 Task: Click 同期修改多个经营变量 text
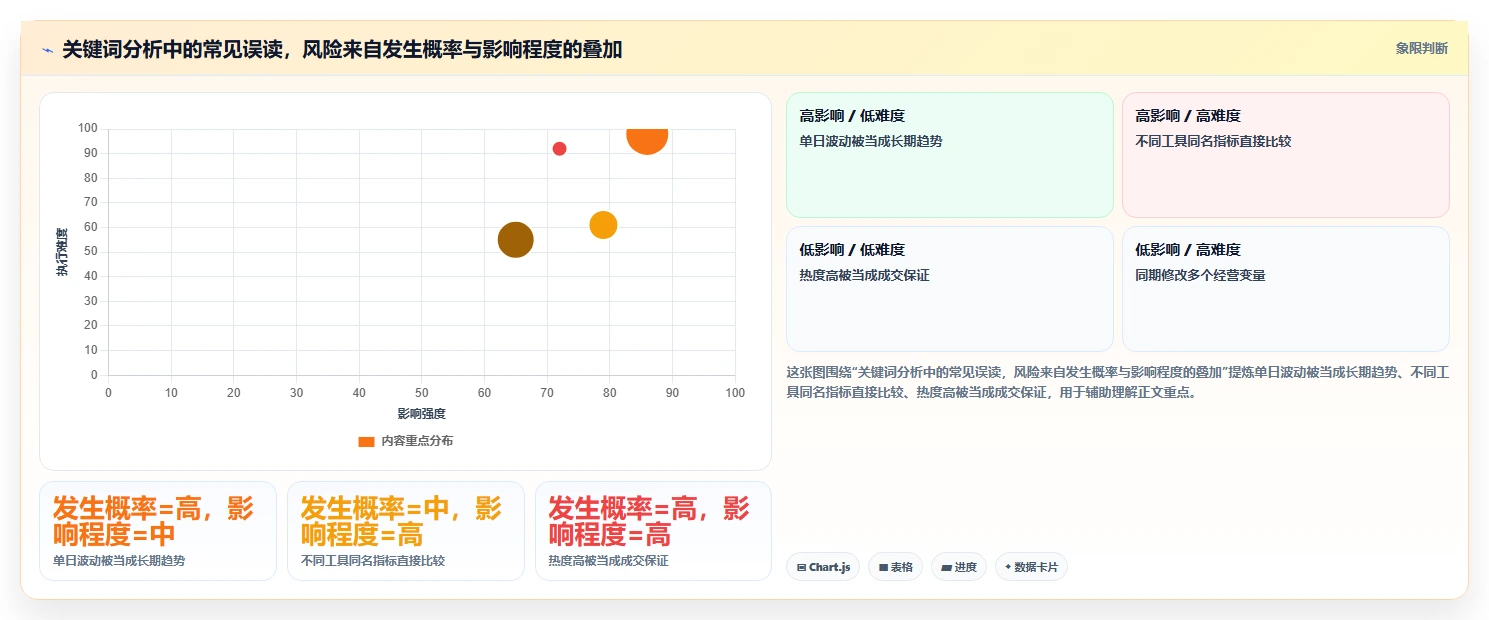pyautogui.click(x=1200, y=275)
